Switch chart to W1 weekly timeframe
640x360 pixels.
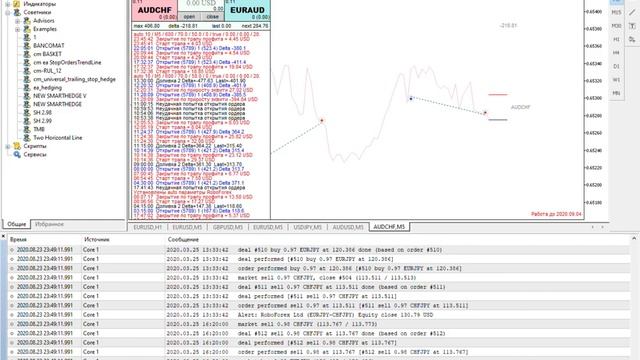click(616, 80)
